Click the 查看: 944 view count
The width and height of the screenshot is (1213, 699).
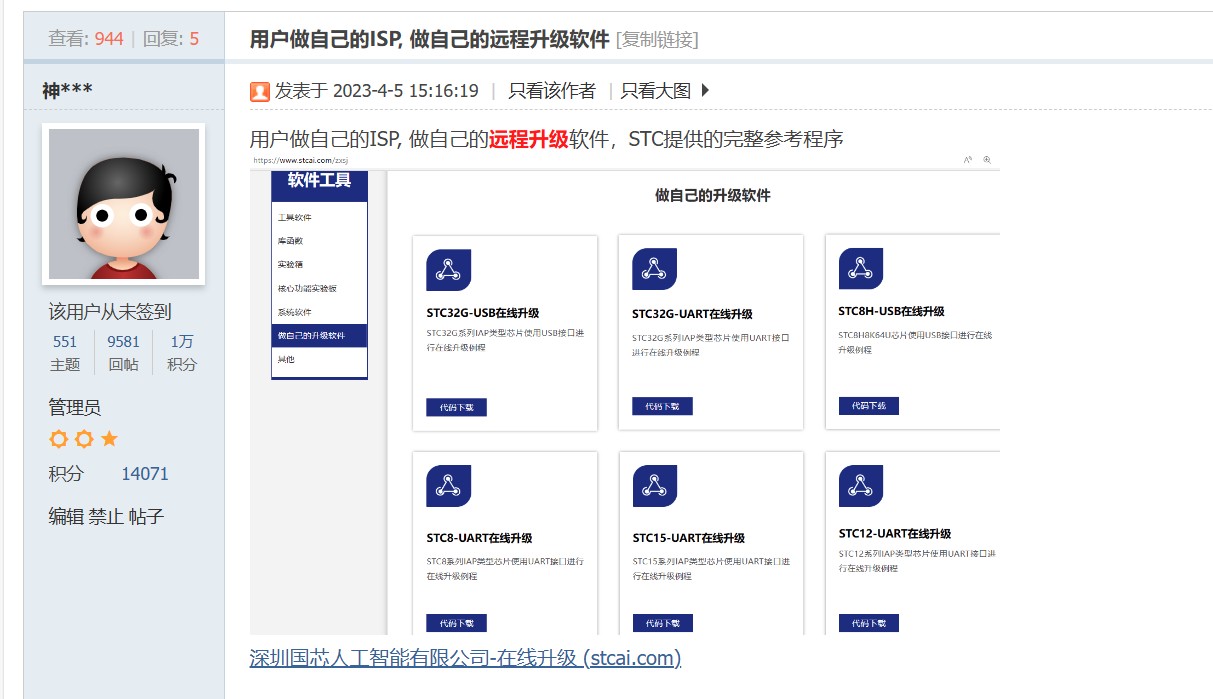point(86,39)
